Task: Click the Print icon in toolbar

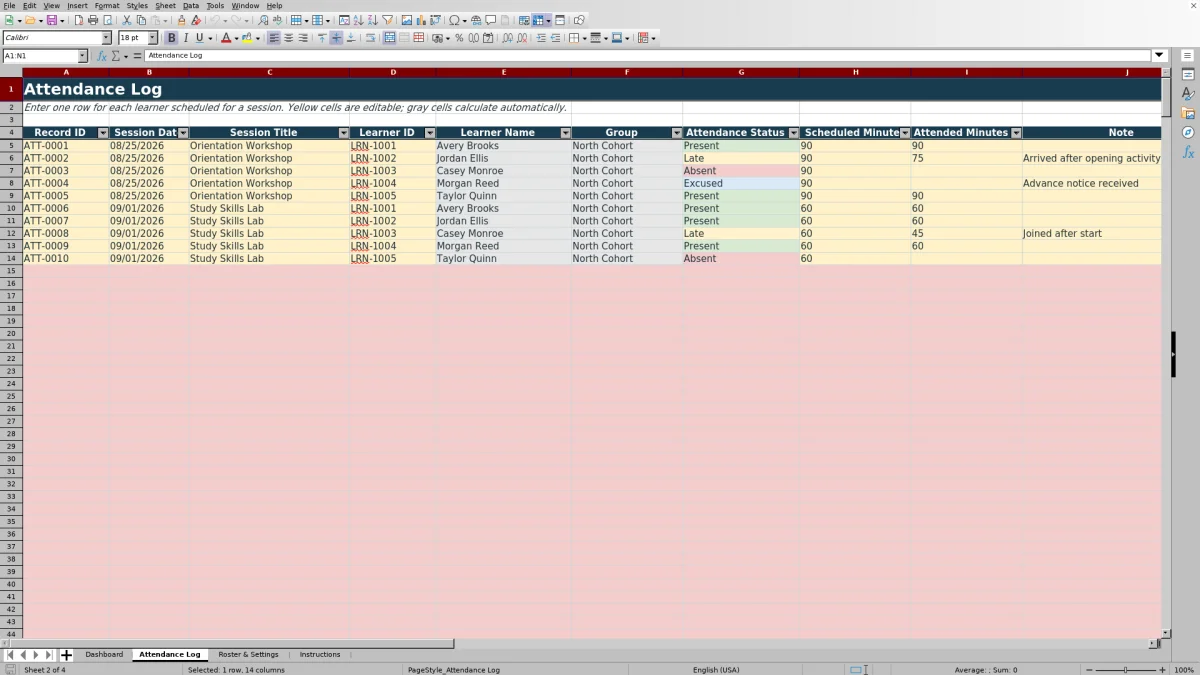Action: click(x=93, y=20)
